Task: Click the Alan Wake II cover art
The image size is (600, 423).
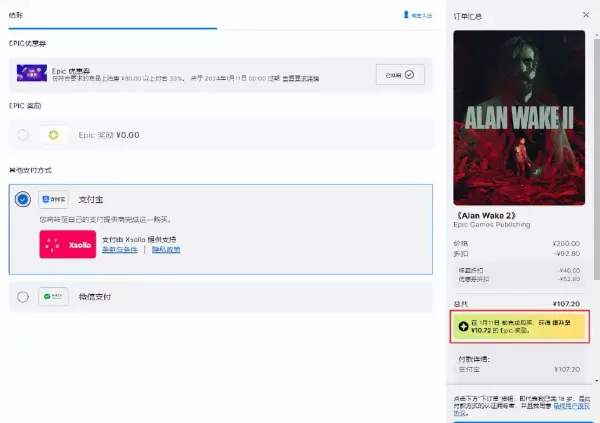Action: (x=519, y=118)
